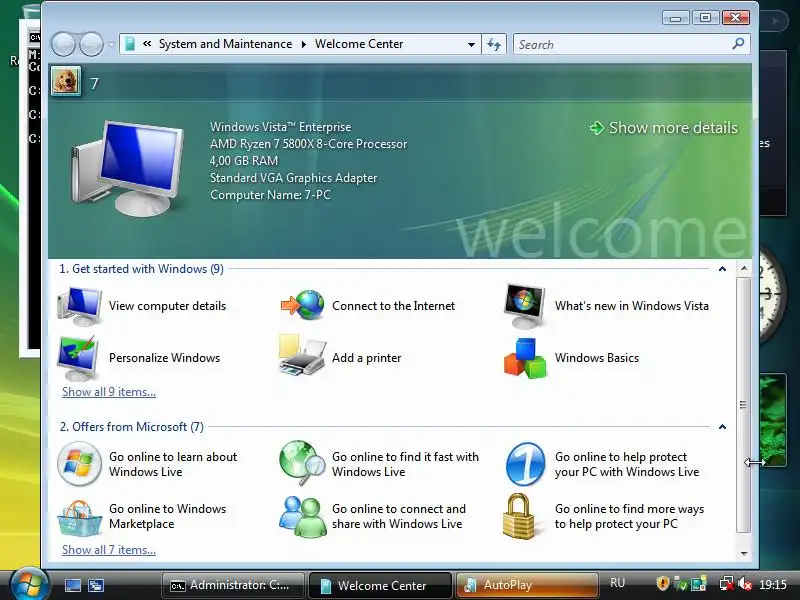Select the learn about Windows Live flag icon
The width and height of the screenshot is (800, 600).
79,464
